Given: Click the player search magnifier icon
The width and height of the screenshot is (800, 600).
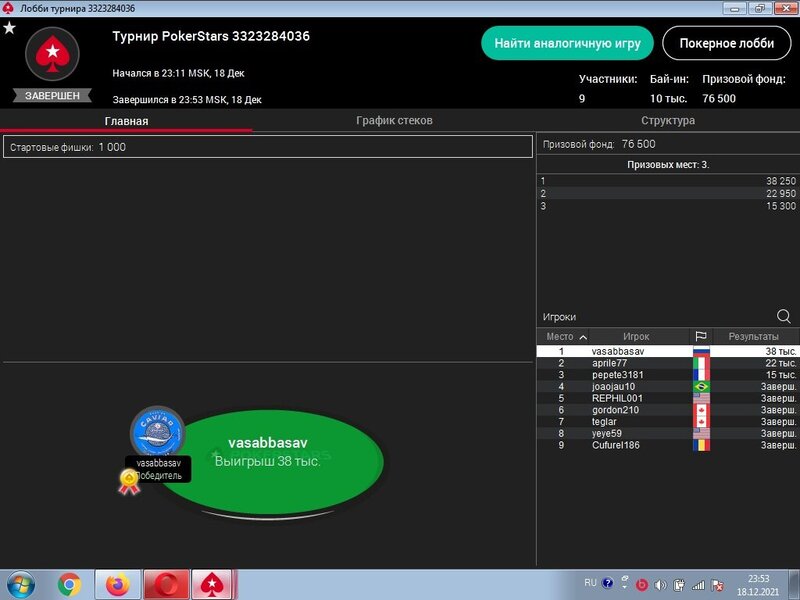Looking at the screenshot, I should (x=783, y=316).
